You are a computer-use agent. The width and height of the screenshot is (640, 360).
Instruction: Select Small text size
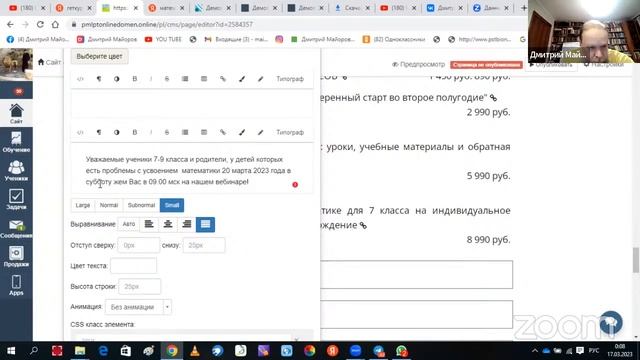(172, 205)
